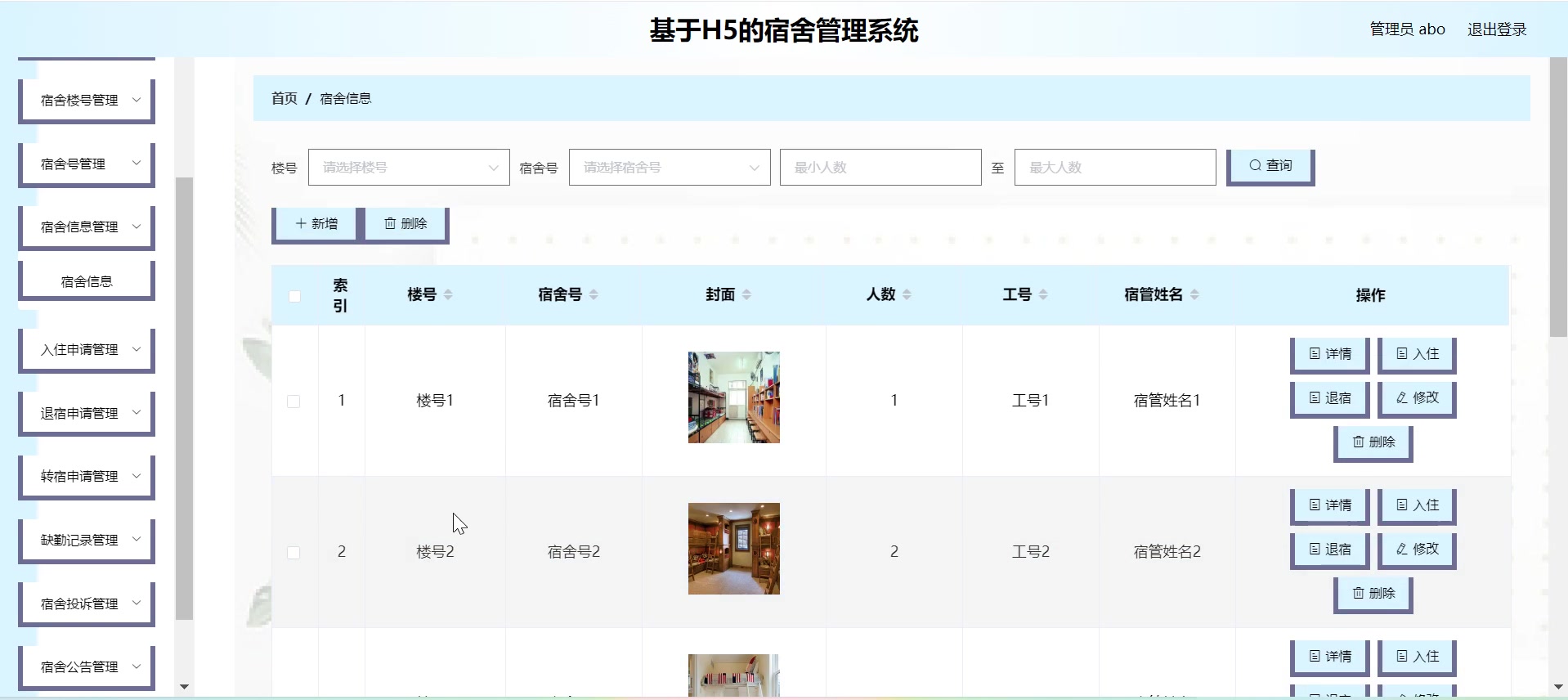Open the 请选择楼号 dropdown
The width and height of the screenshot is (1568, 700).
tap(409, 168)
